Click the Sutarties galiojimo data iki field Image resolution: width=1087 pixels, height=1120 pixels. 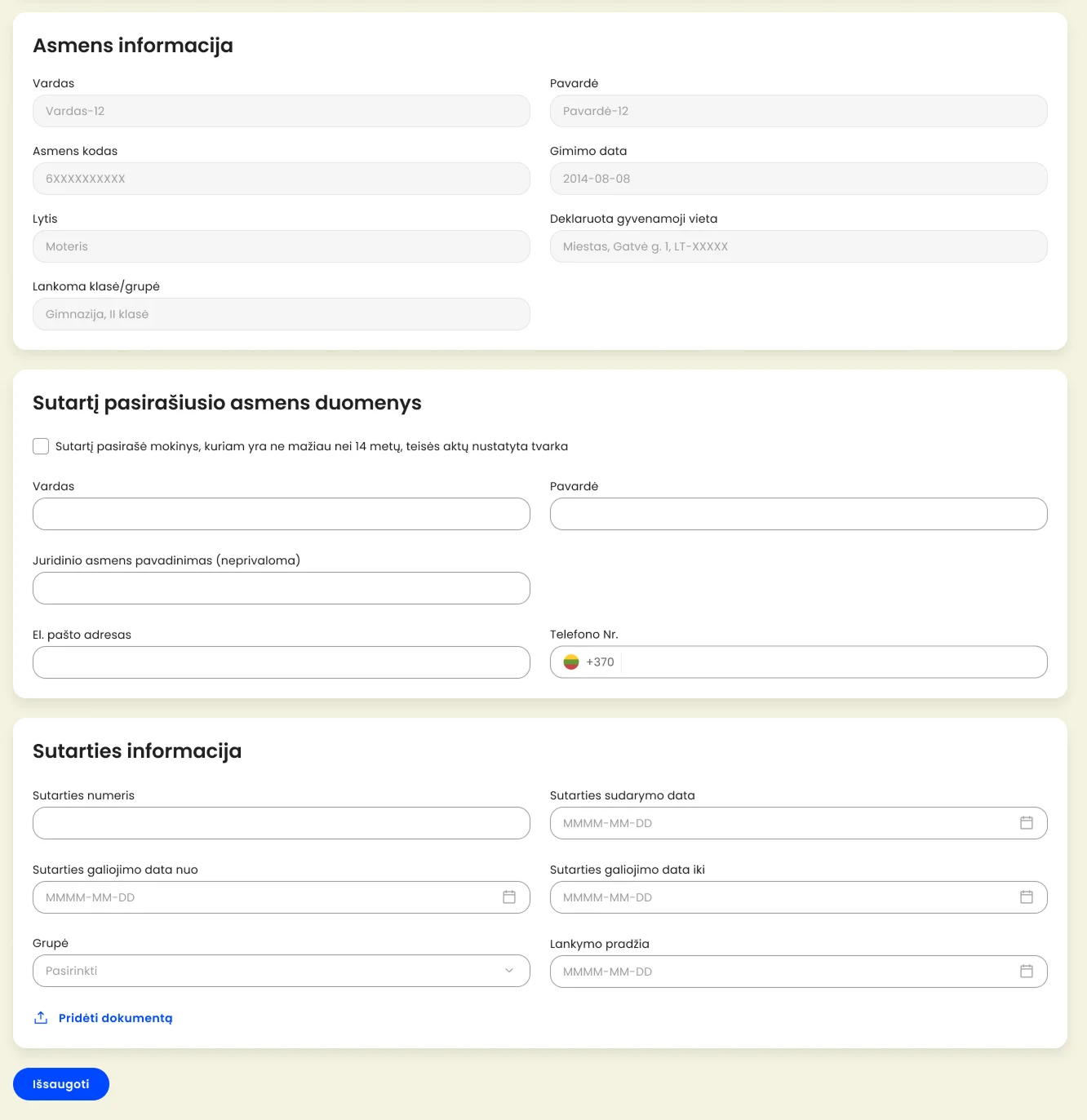(799, 897)
